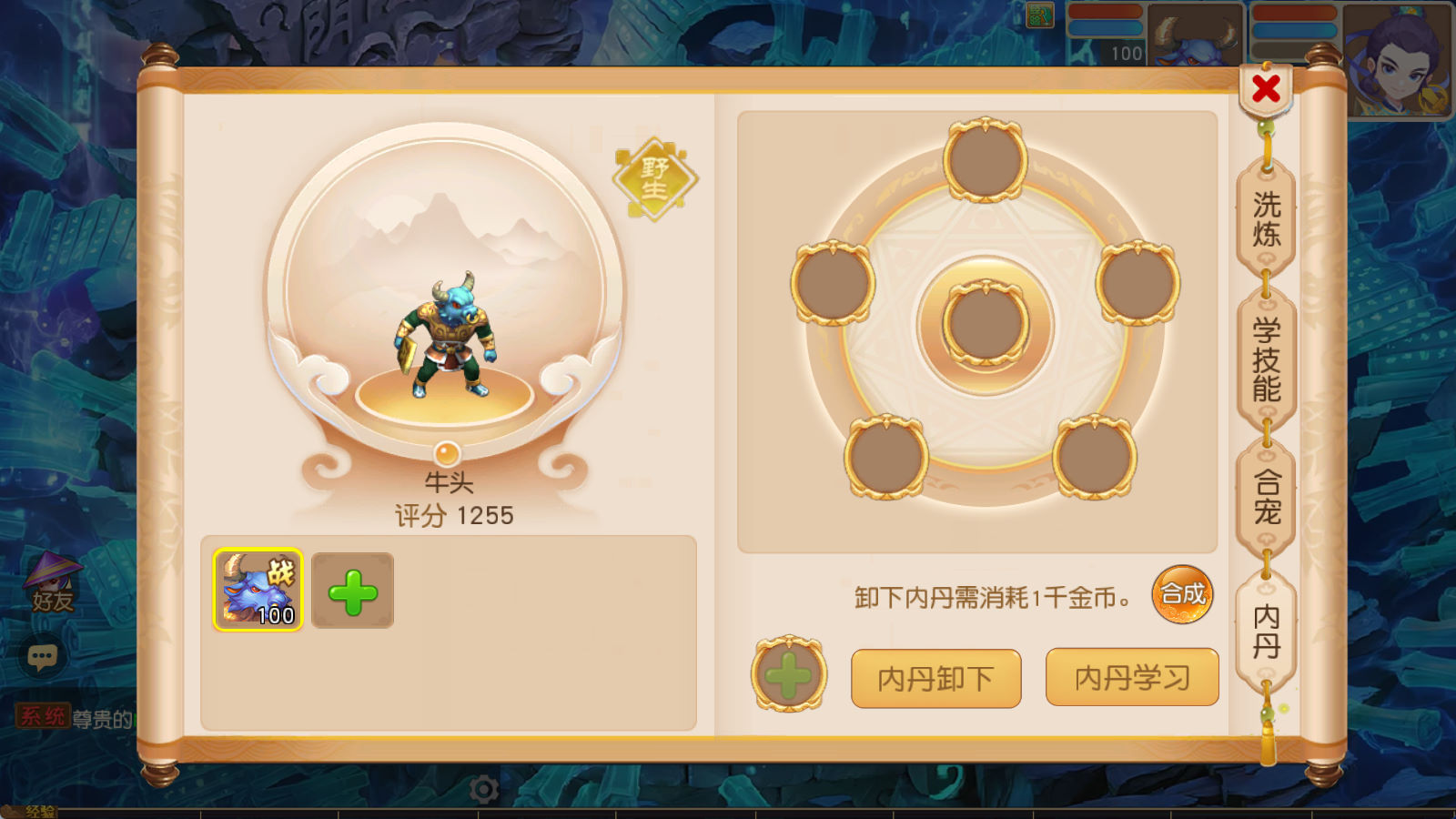Click the 野生 badge on pet

(x=655, y=178)
